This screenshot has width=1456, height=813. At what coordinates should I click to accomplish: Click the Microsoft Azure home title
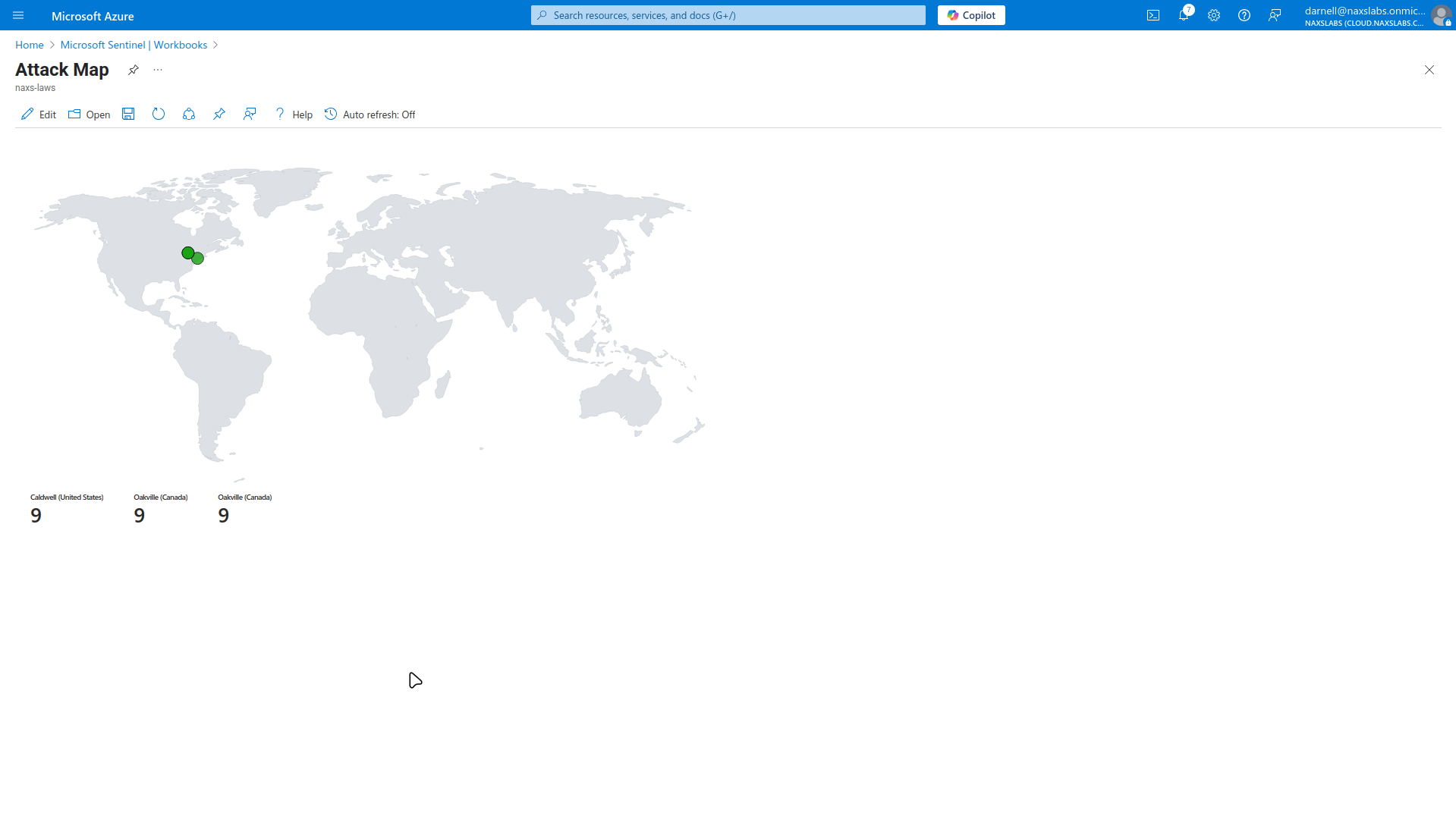[x=93, y=16]
